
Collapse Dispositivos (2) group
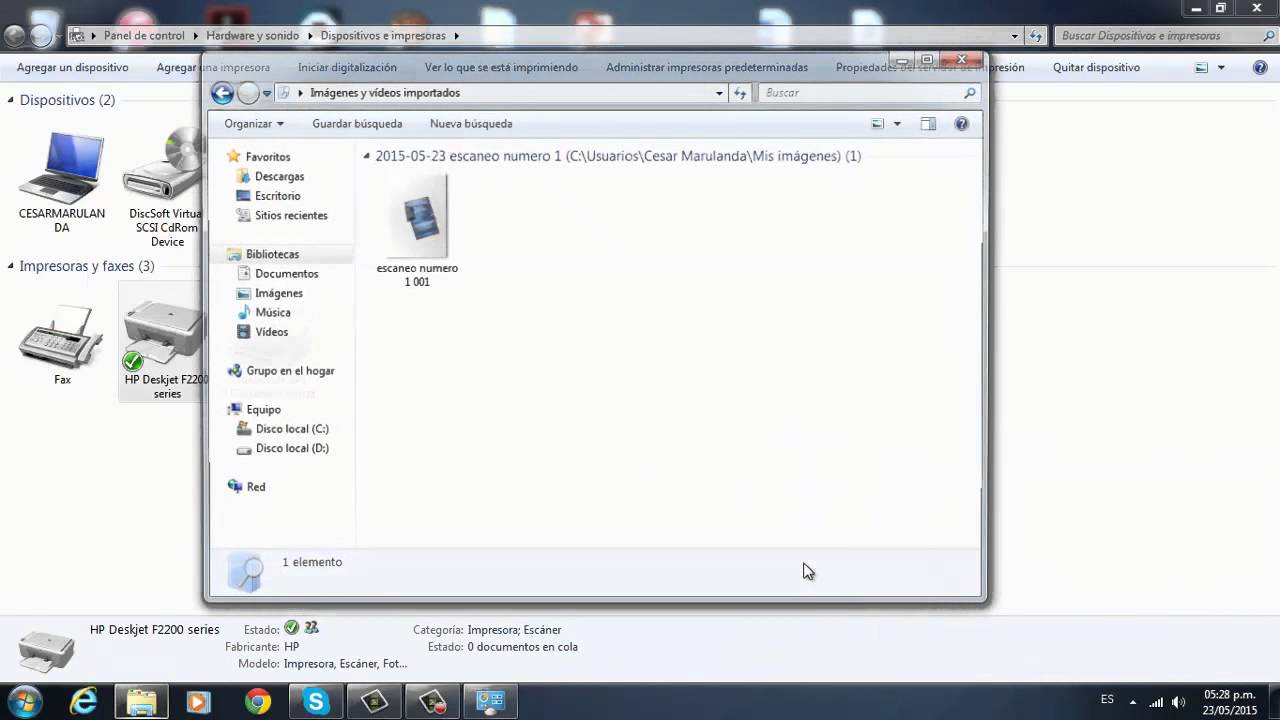pyautogui.click(x=11, y=100)
